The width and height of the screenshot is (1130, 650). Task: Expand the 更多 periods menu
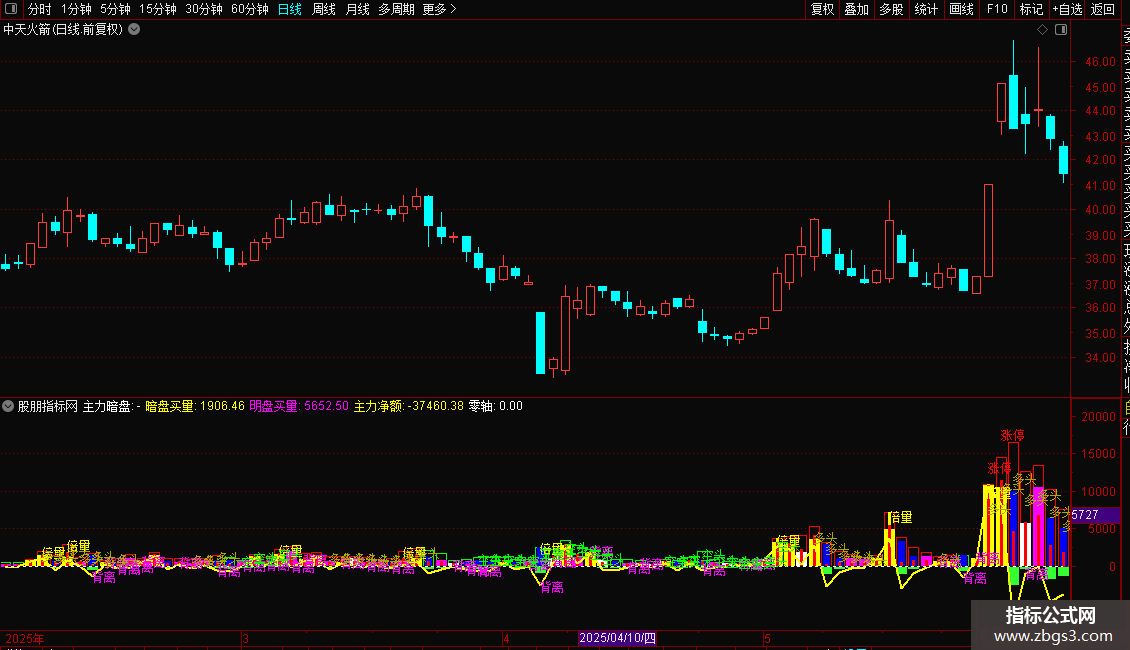pos(440,9)
